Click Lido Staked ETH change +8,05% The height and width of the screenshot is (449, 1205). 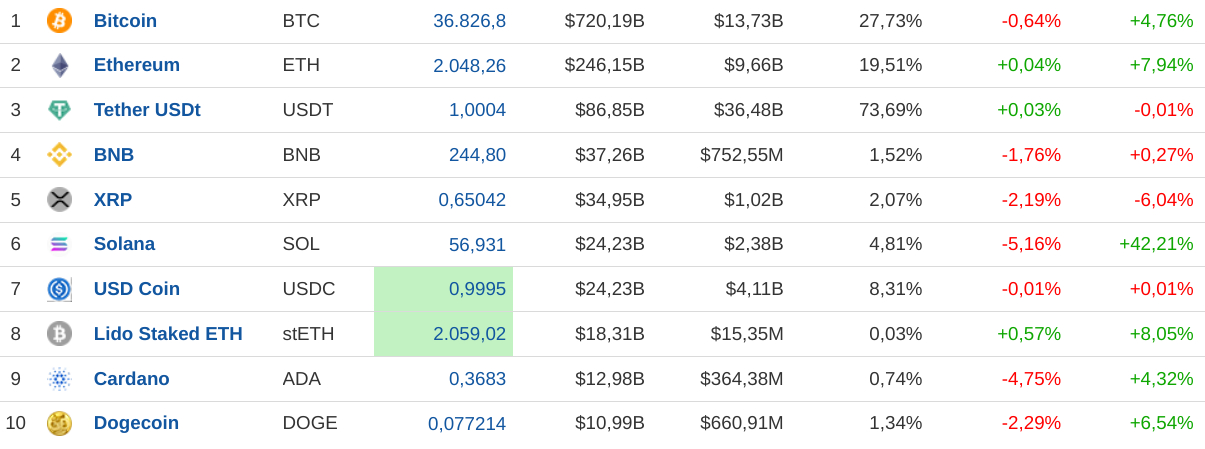coord(1162,334)
